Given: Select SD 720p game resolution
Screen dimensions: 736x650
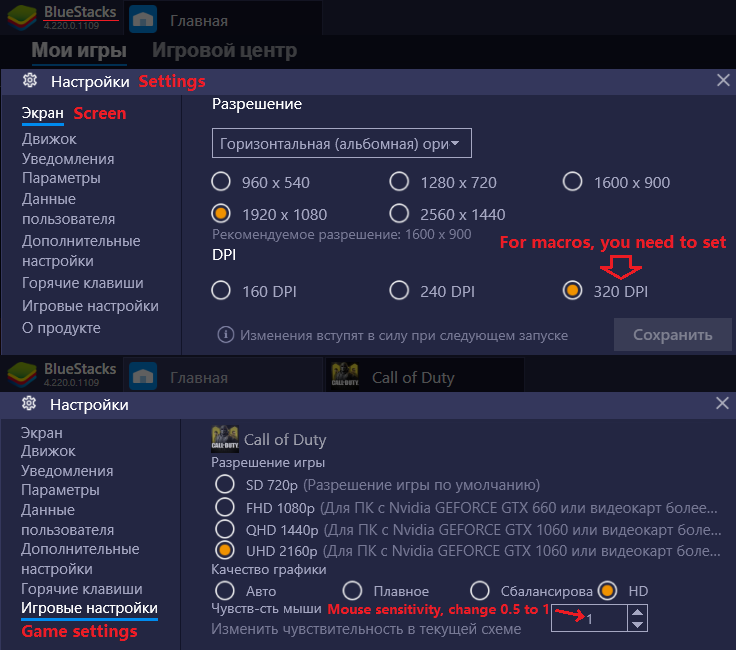Looking at the screenshot, I should (225, 484).
